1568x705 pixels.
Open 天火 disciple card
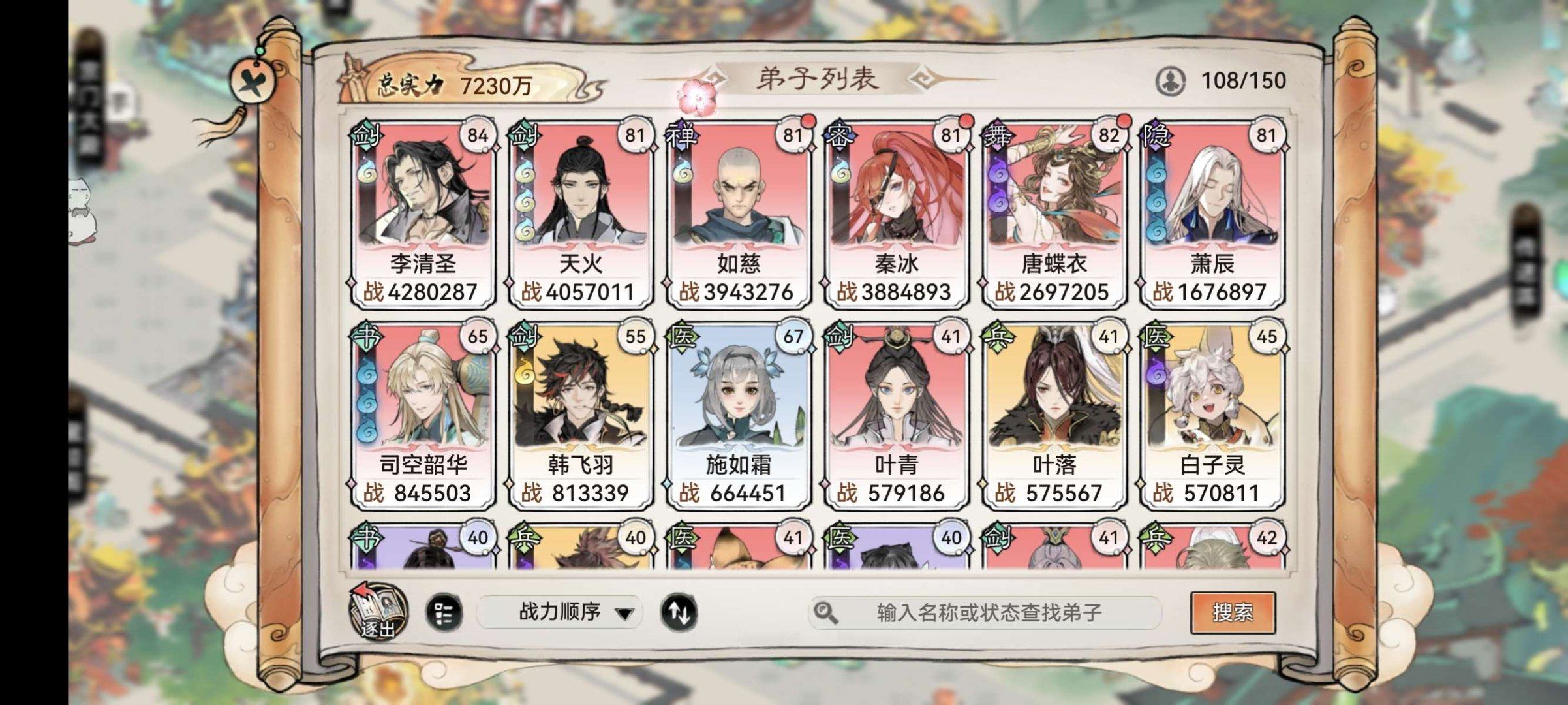click(x=581, y=213)
